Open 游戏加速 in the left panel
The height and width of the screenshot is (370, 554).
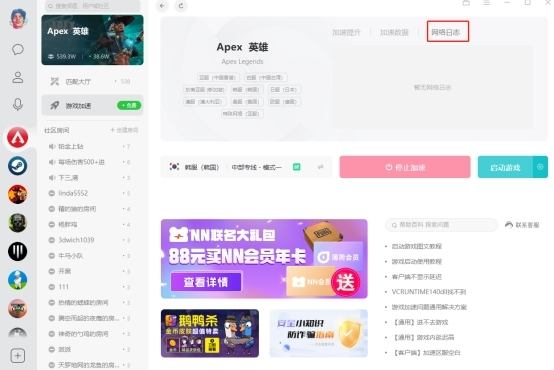click(93, 105)
